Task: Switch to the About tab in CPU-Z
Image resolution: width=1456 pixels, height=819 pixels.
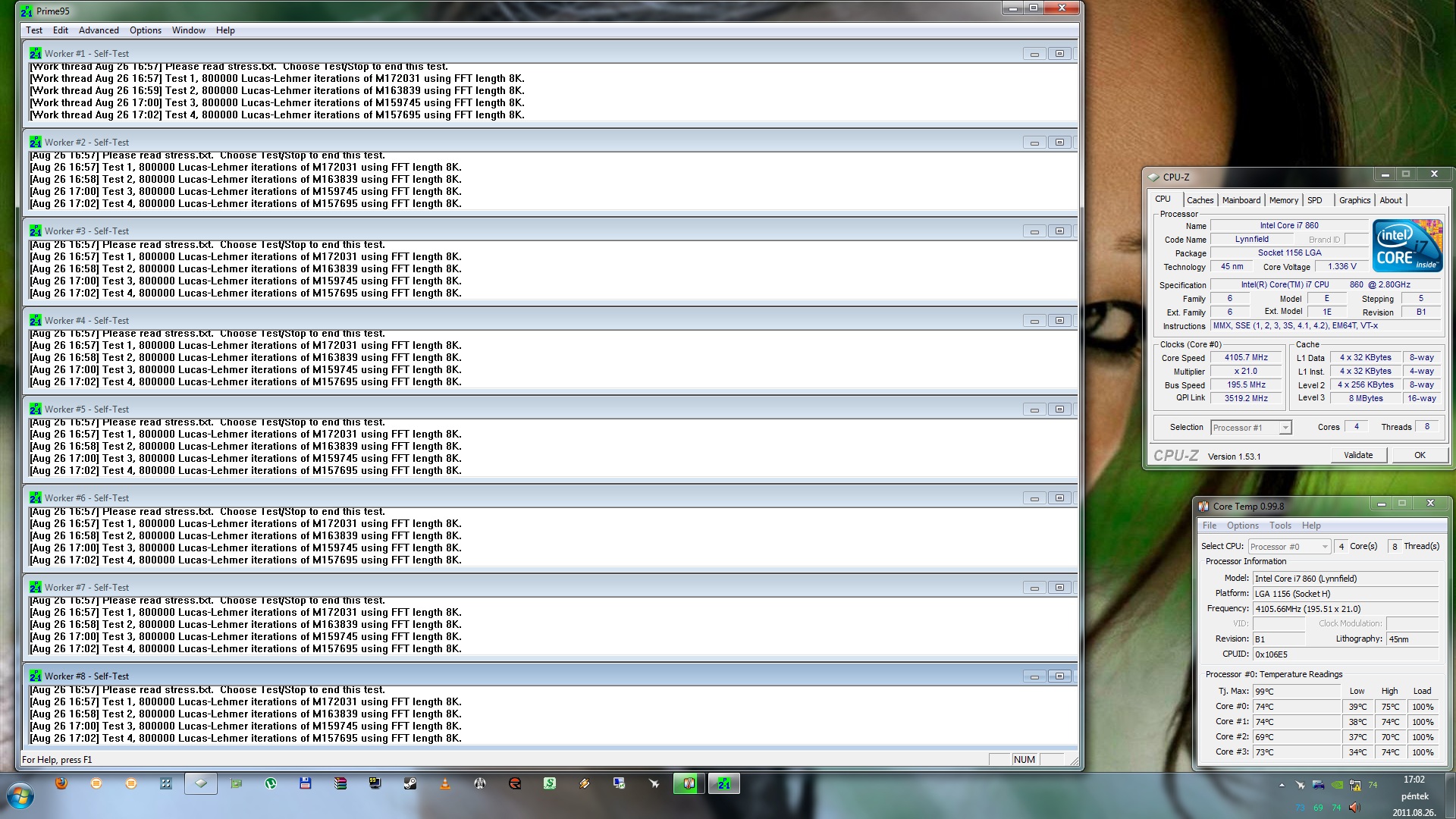Action: 1391,200
